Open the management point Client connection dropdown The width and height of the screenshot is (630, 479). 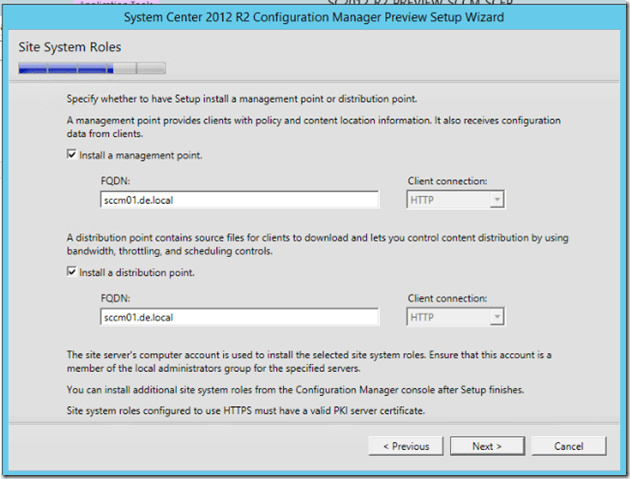pos(455,200)
